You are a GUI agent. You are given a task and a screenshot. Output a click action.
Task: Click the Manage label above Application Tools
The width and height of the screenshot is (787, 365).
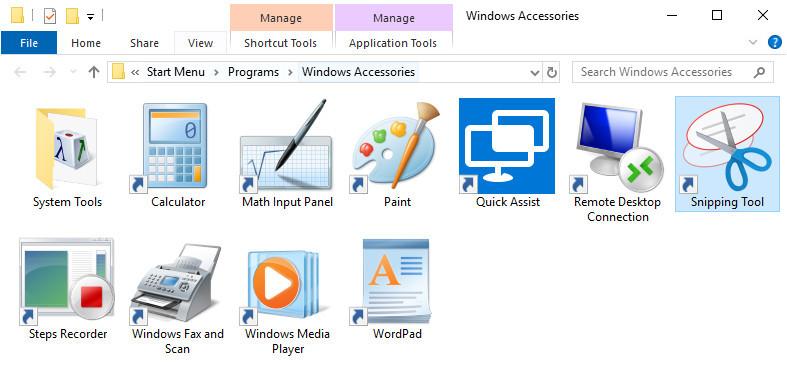click(394, 18)
